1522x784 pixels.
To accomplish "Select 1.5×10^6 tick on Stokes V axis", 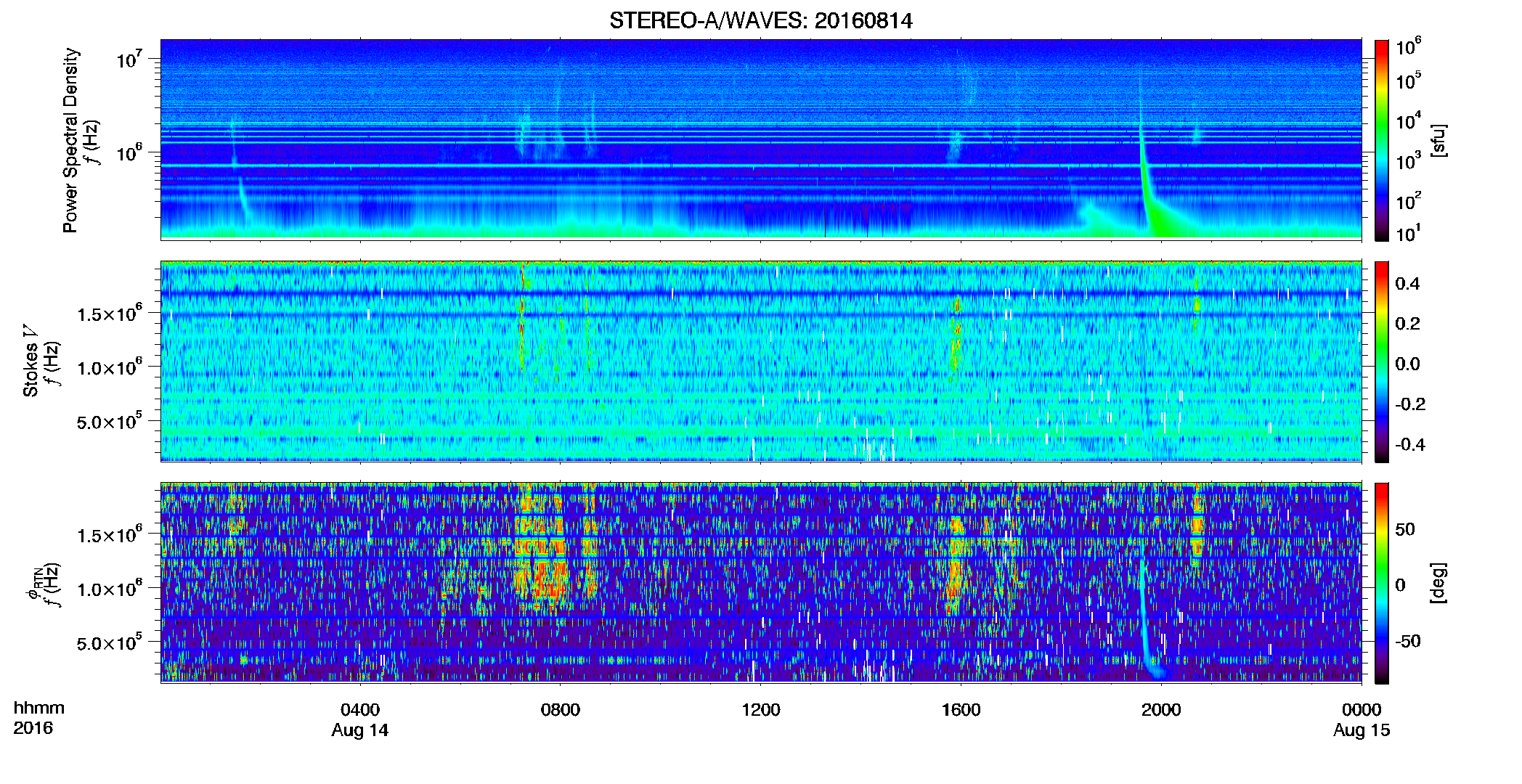I will tap(110, 314).
